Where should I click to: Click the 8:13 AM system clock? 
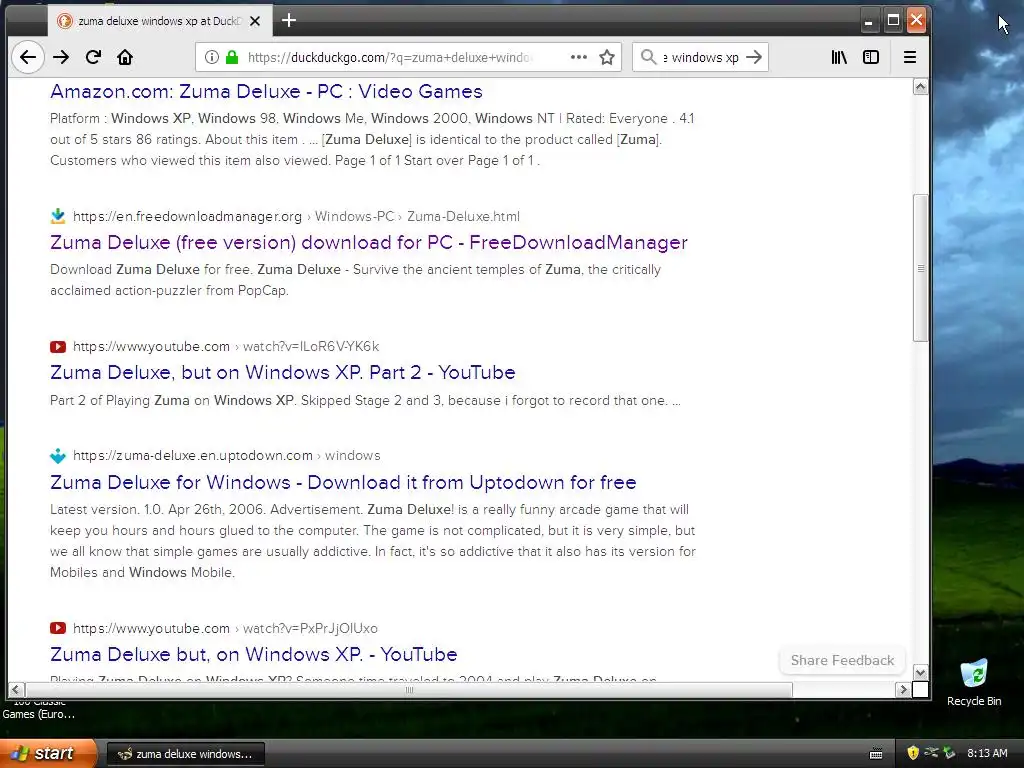(x=987, y=753)
